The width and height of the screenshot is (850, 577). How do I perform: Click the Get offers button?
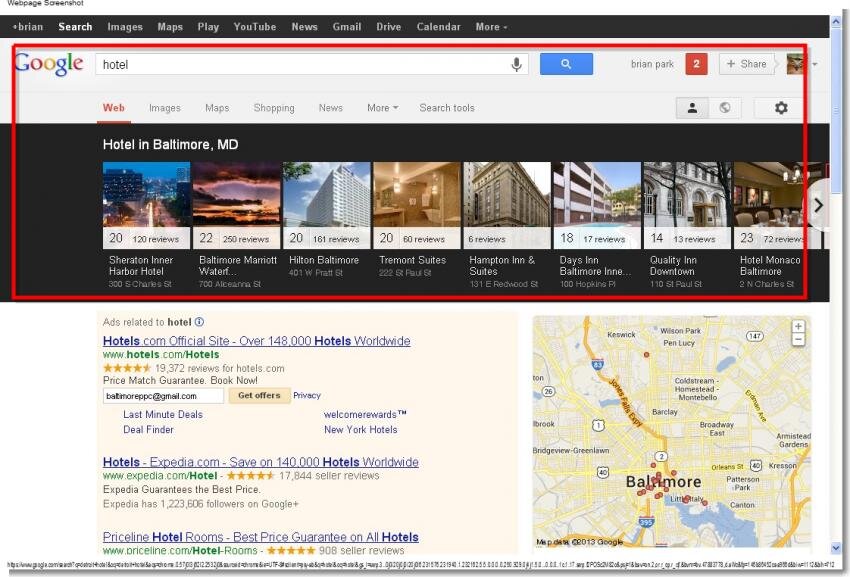[x=259, y=395]
